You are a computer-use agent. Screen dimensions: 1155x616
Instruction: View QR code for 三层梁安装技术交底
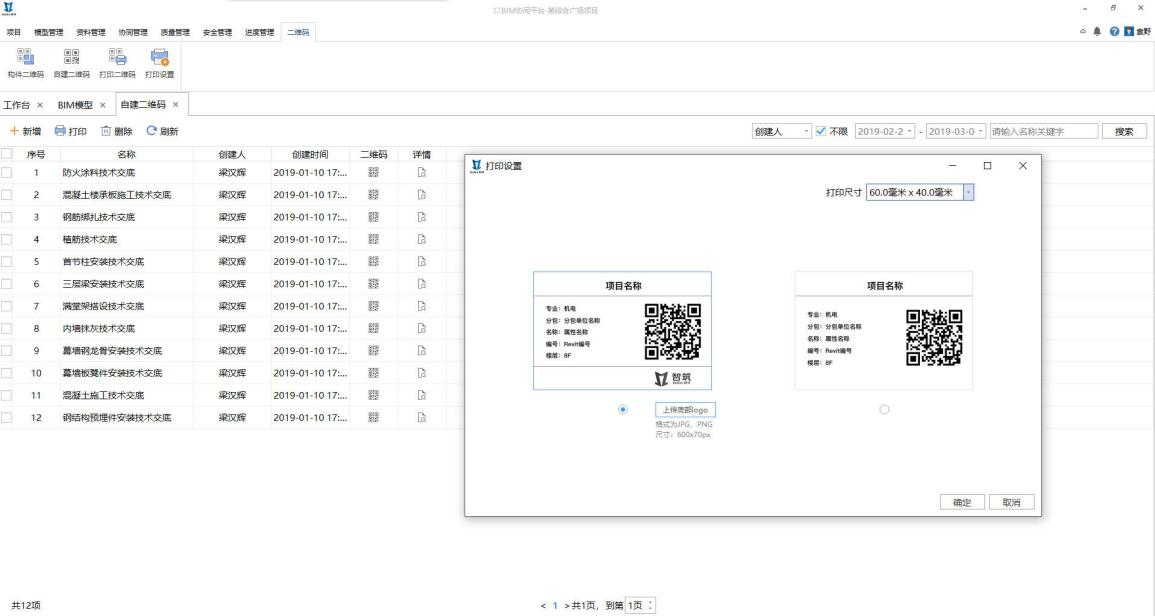[x=373, y=284]
